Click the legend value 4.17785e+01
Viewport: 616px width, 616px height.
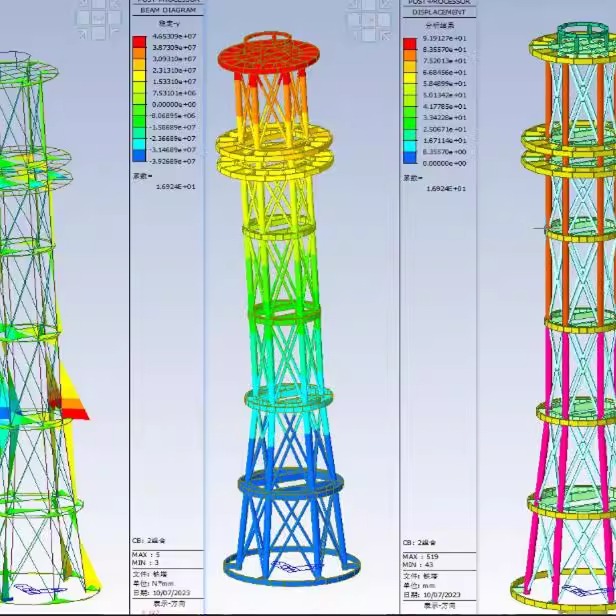pyautogui.click(x=444, y=106)
